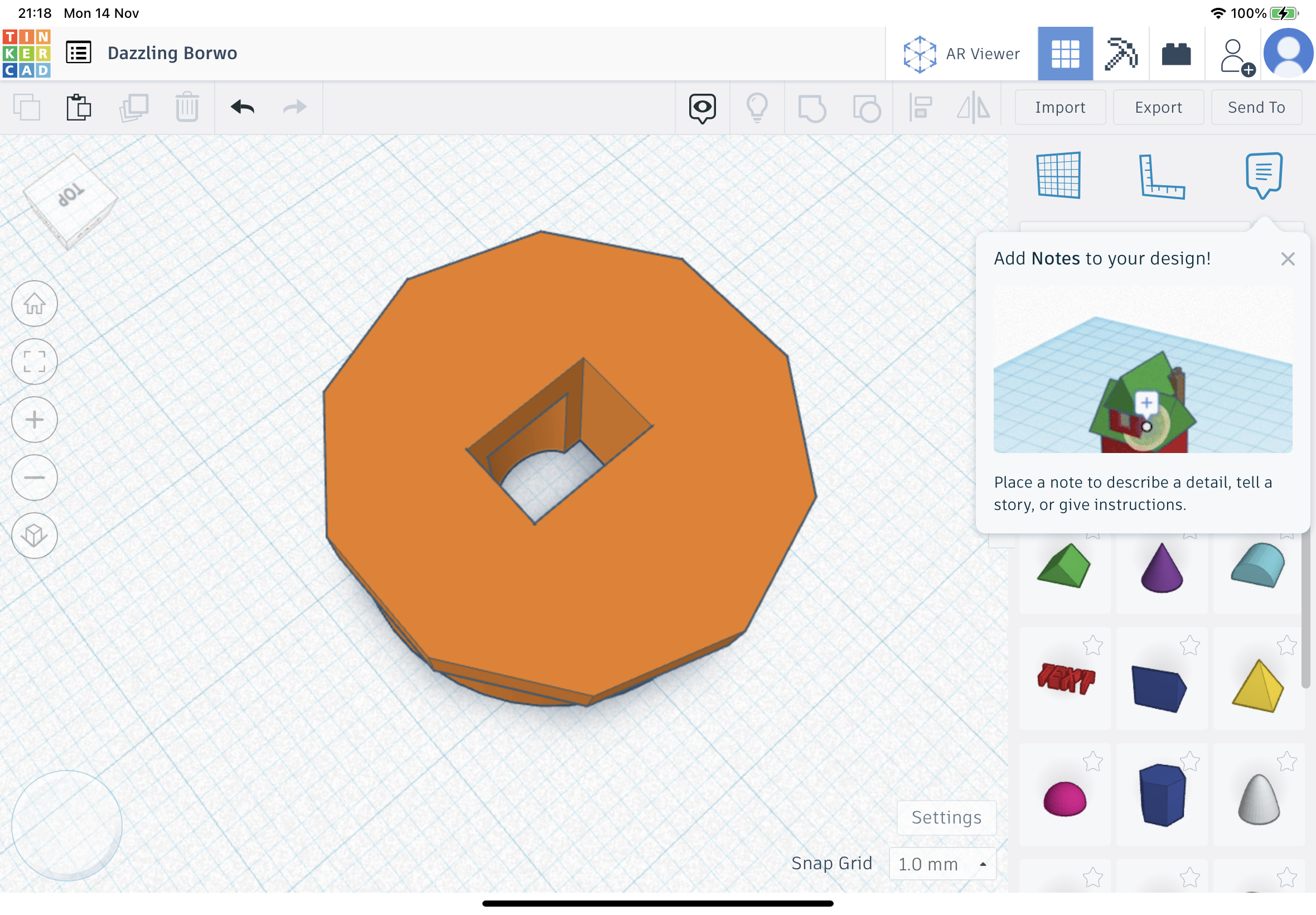This screenshot has height=915, width=1316.
Task: Toggle show-all visibility eye icon
Action: point(703,107)
